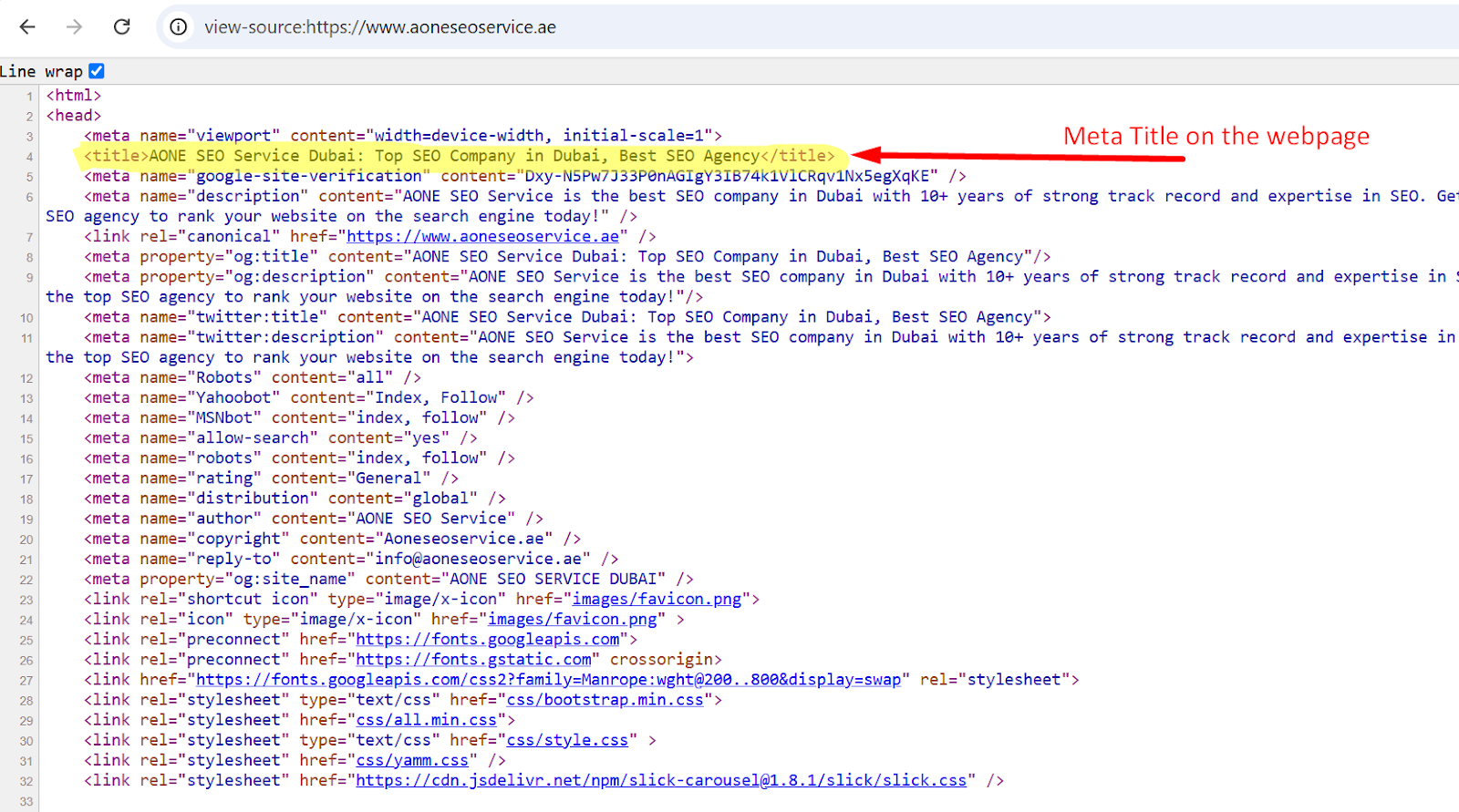Follow the https://fonts.googleapis.com preconnect link

click(x=488, y=639)
